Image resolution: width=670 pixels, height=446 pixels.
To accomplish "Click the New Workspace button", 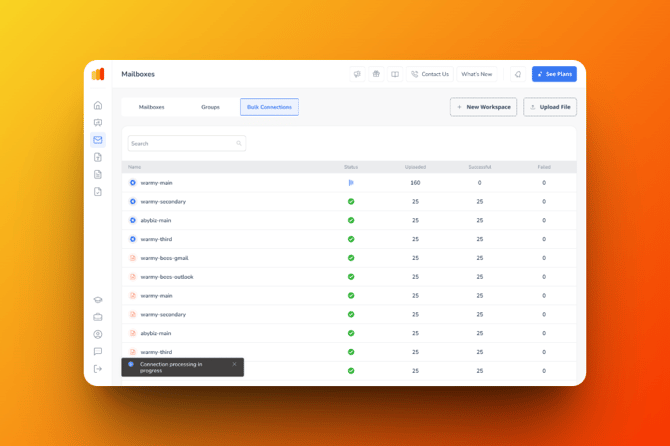I will tap(484, 107).
